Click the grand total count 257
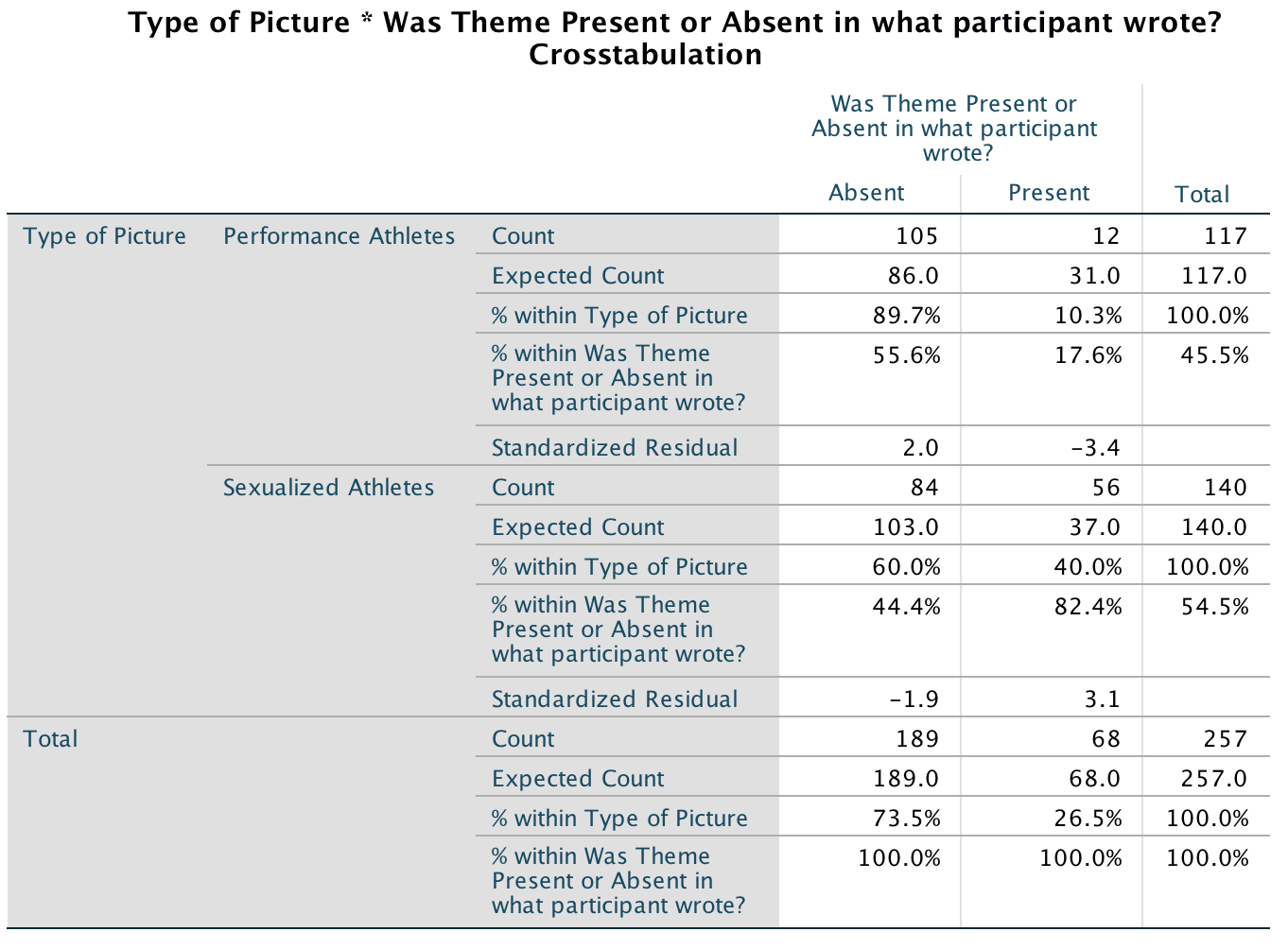The image size is (1288, 949). click(1226, 739)
